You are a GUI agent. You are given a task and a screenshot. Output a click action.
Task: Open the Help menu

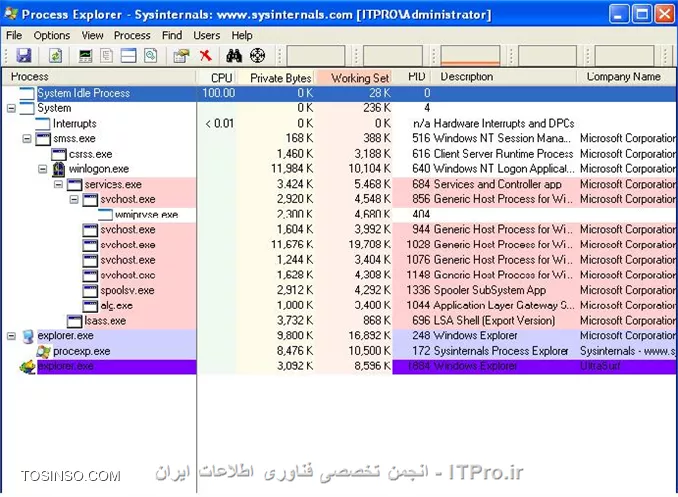click(242, 35)
